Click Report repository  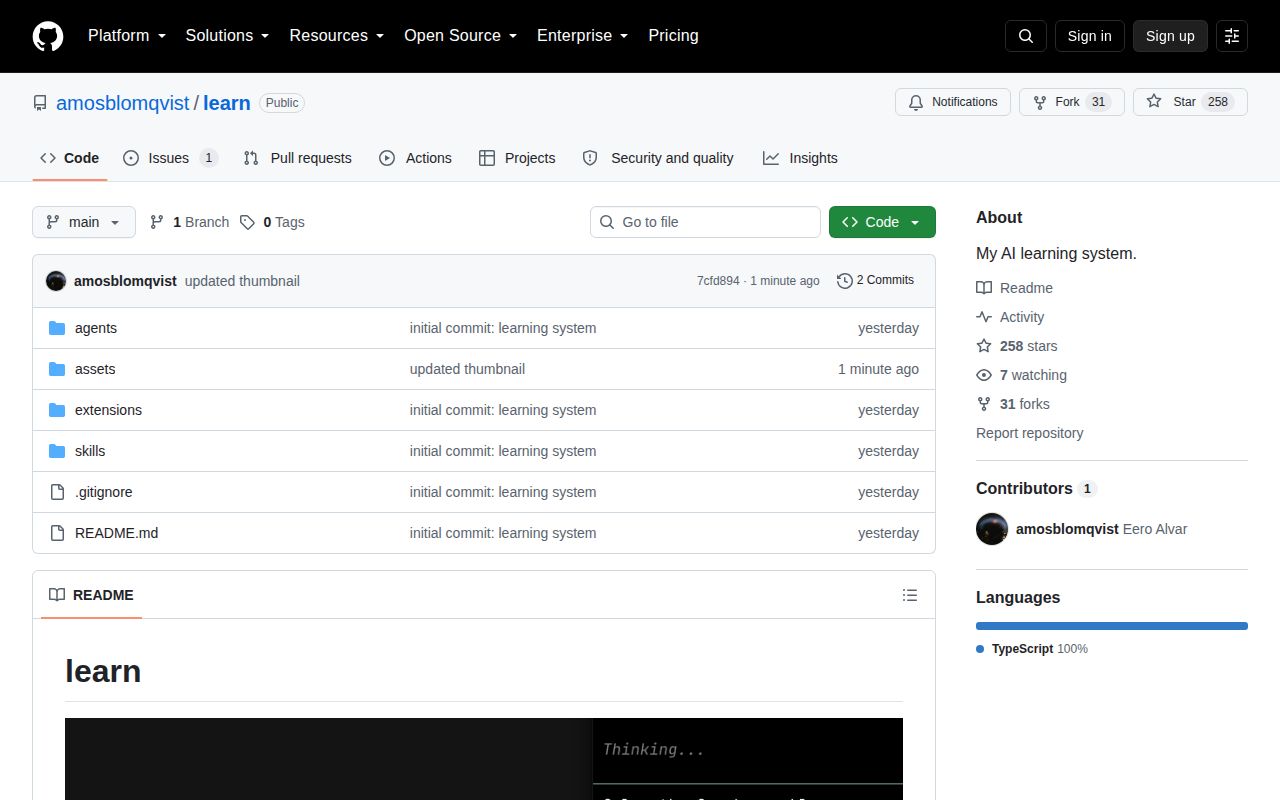(1029, 433)
